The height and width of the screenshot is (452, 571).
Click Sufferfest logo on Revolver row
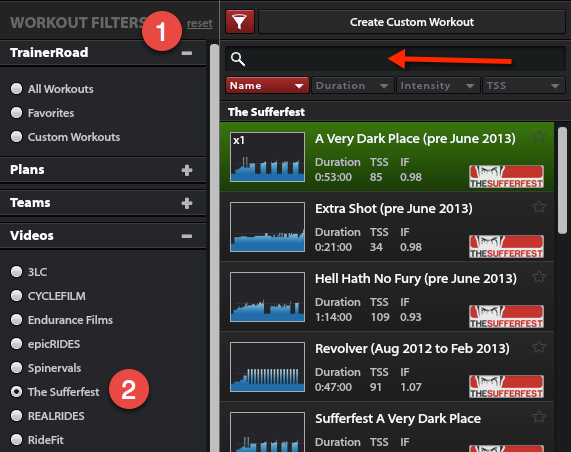pyautogui.click(x=506, y=386)
